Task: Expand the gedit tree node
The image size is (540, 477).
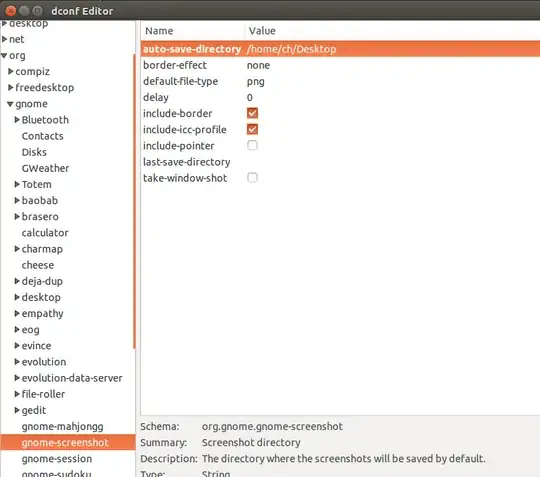Action: point(17,410)
